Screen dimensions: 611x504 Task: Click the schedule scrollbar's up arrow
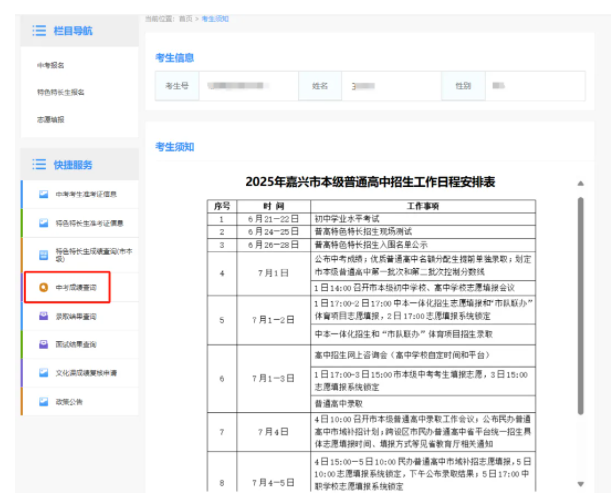click(580, 184)
